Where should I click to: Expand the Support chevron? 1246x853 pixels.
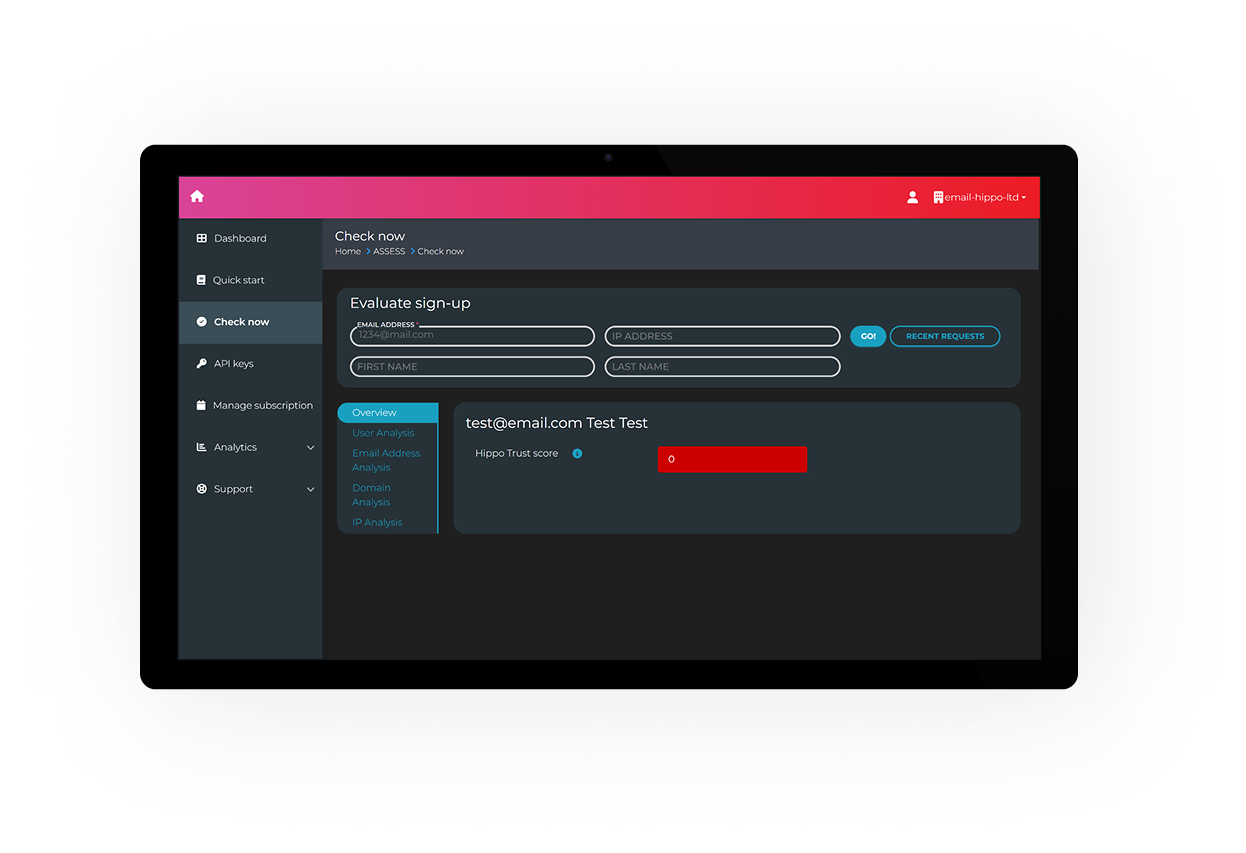pyautogui.click(x=310, y=490)
